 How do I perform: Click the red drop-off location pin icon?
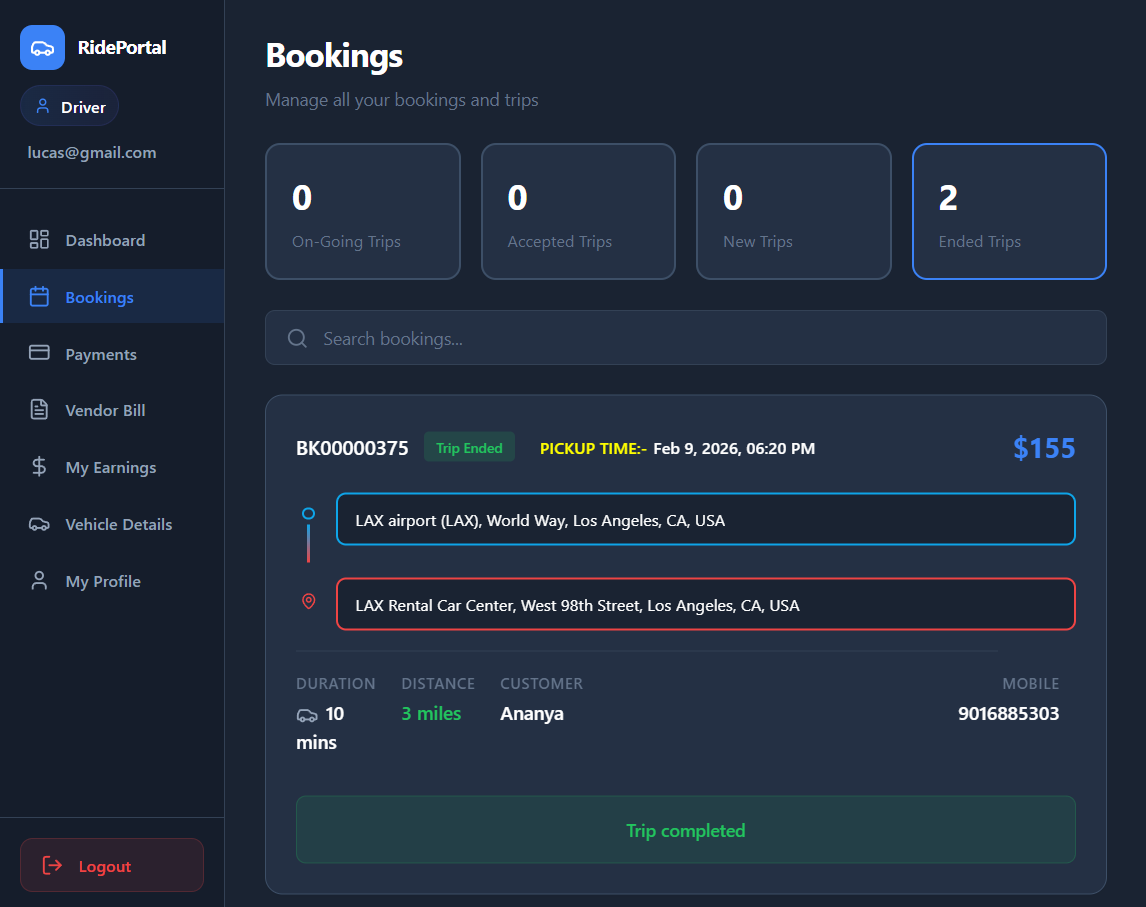pos(309,601)
